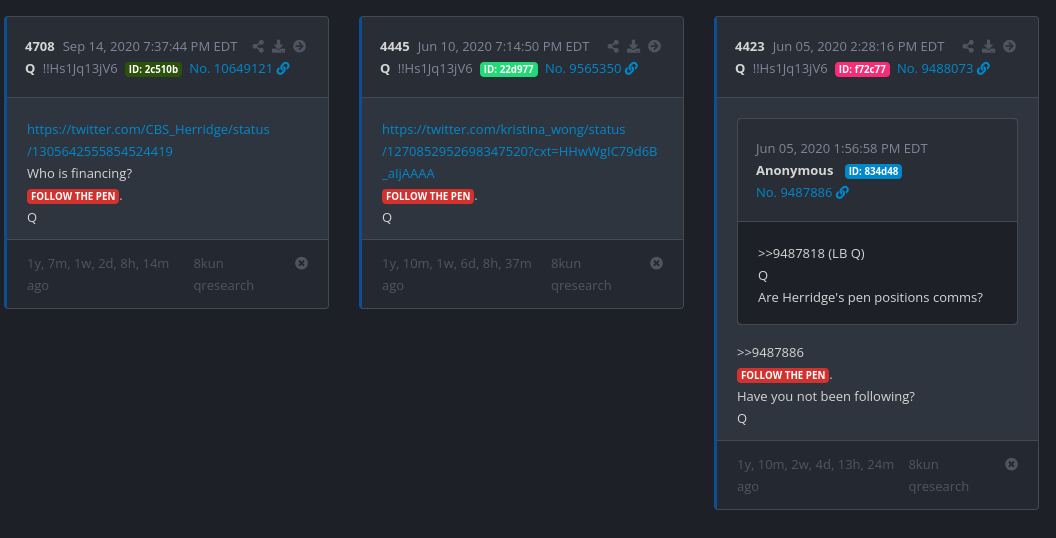Click the ID: 834d48 badge
Viewport: 1056px width, 538px height.
pyautogui.click(x=873, y=171)
